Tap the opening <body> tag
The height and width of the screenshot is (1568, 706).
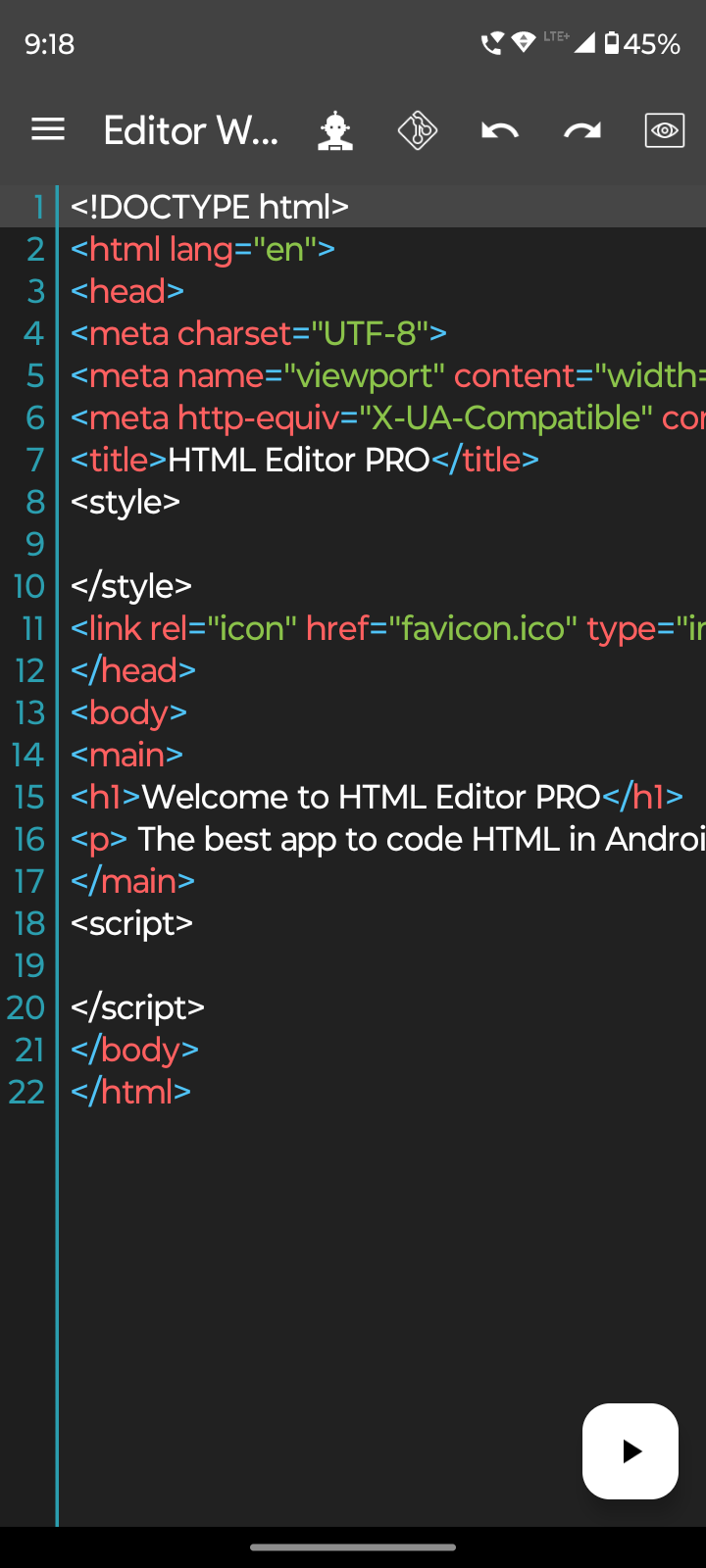[128, 712]
